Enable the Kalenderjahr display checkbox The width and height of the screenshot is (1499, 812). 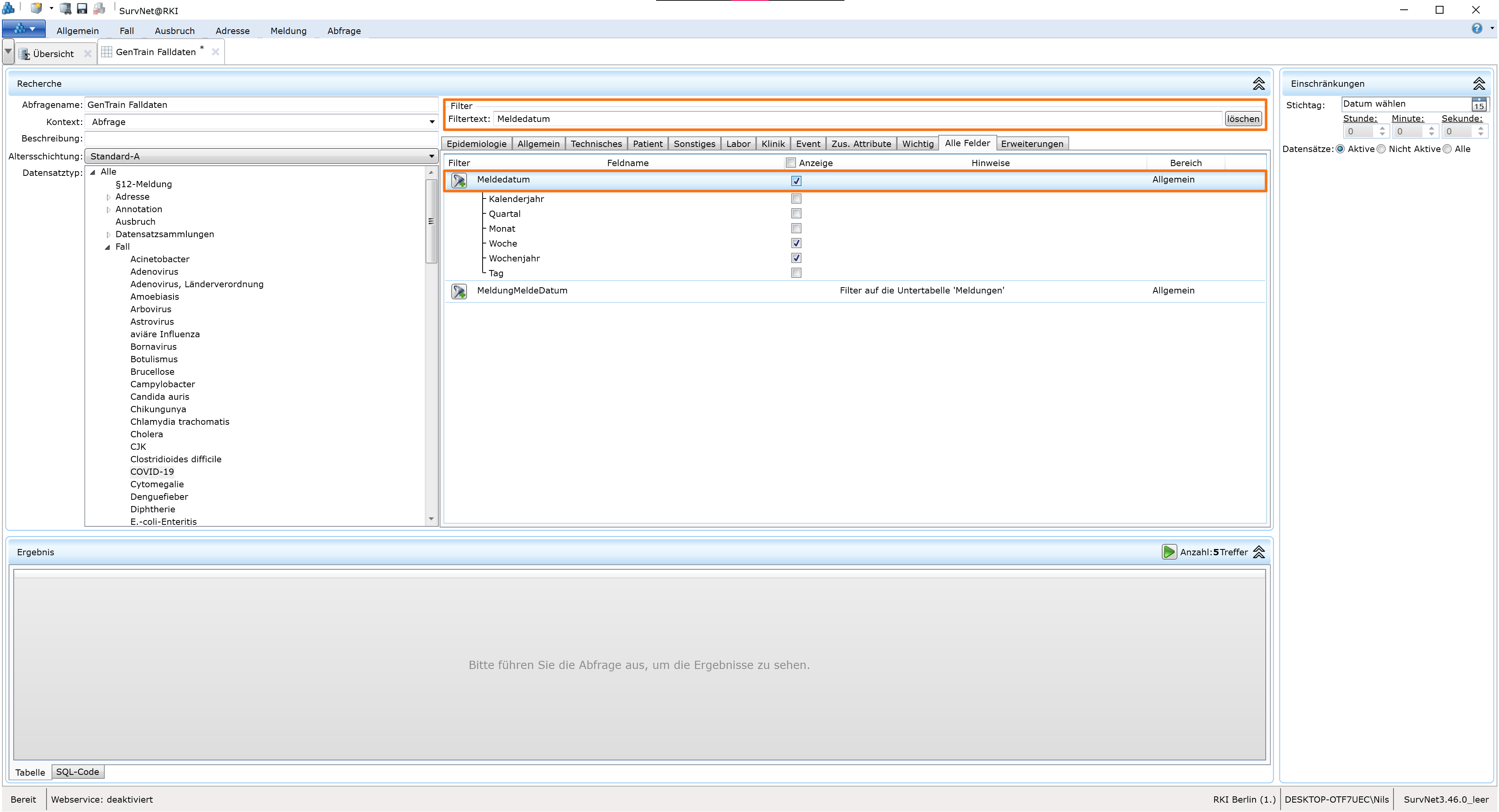click(796, 199)
